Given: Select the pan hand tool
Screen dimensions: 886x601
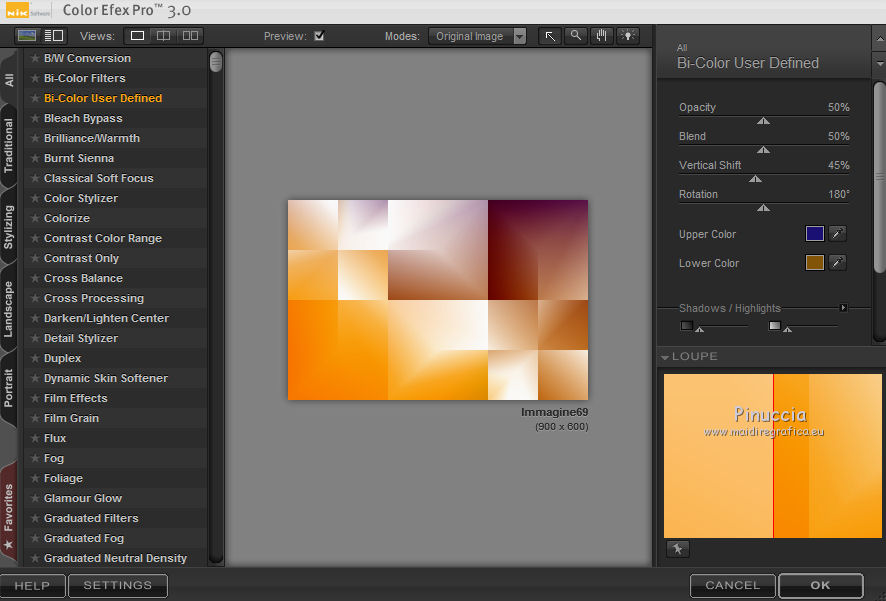Looking at the screenshot, I should pos(601,36).
